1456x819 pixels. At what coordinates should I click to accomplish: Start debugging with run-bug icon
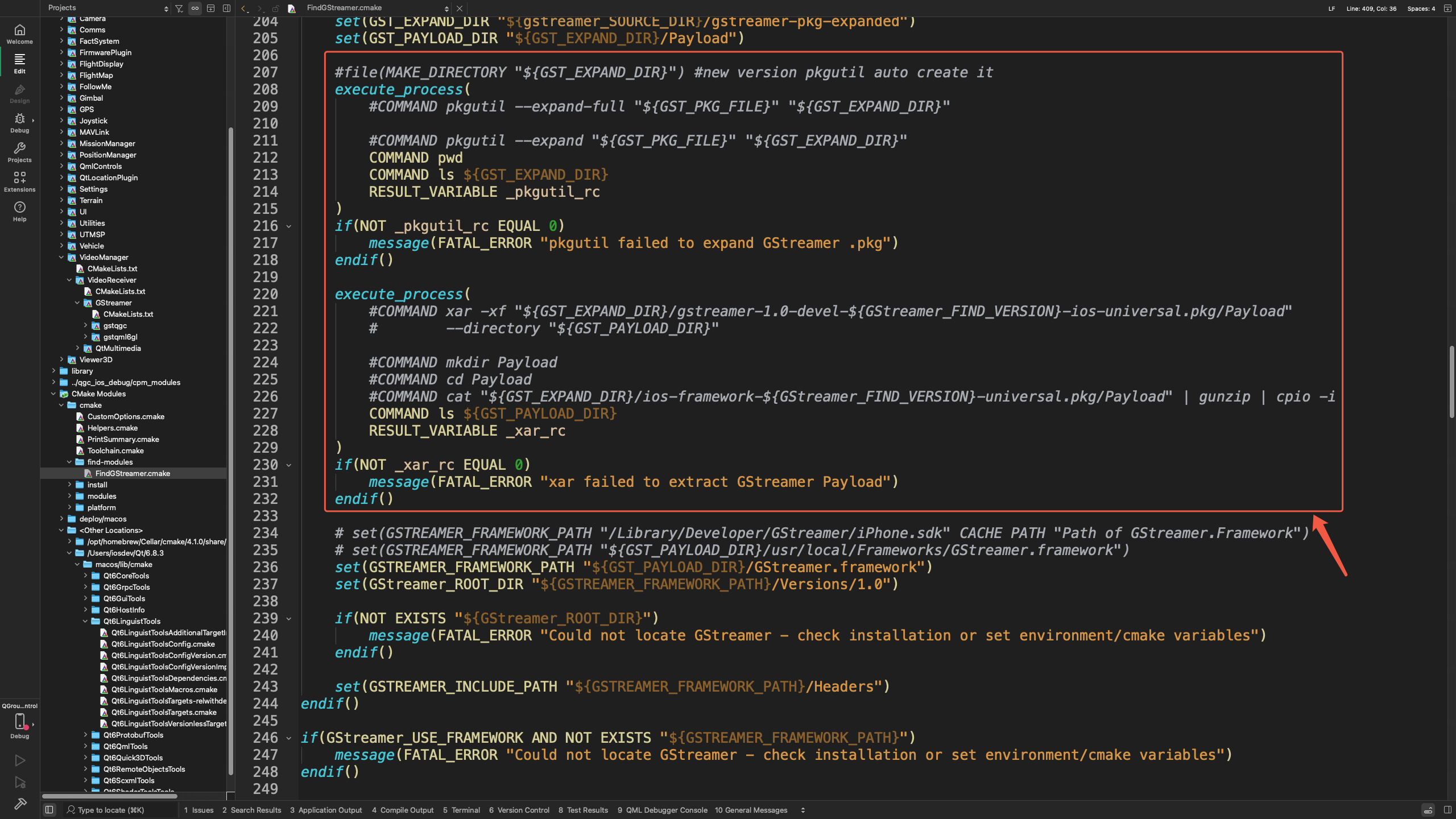[x=19, y=783]
